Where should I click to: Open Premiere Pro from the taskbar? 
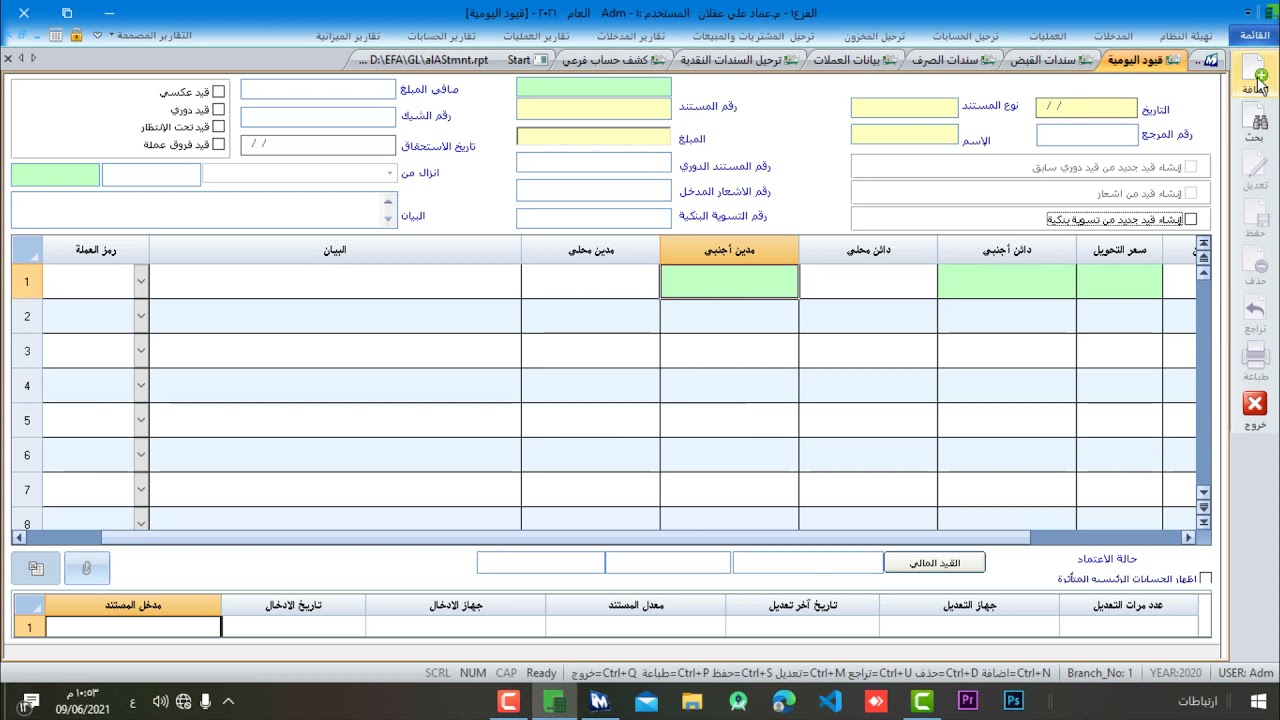pos(968,701)
